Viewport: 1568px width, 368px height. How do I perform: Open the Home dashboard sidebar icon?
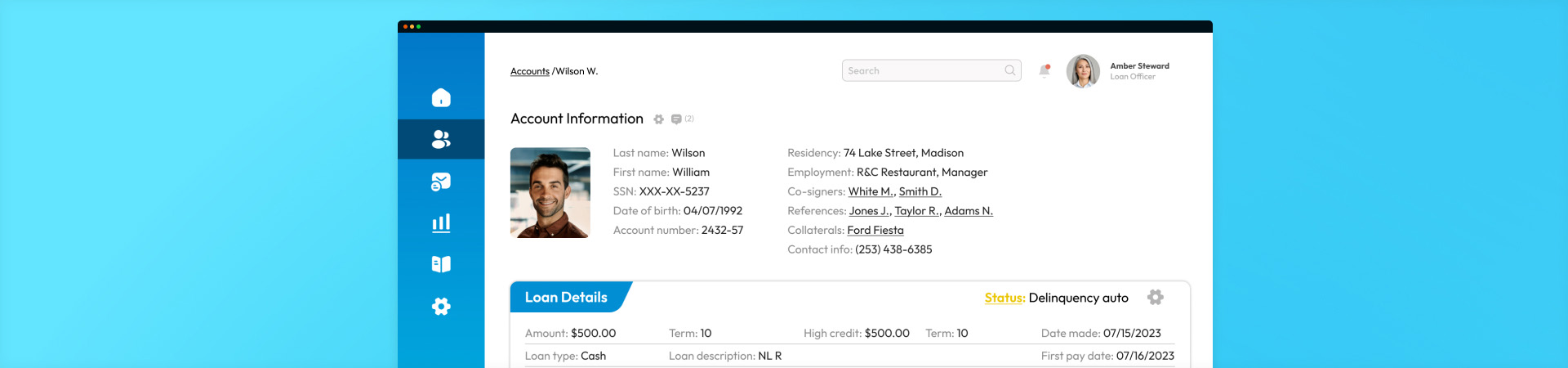[441, 97]
